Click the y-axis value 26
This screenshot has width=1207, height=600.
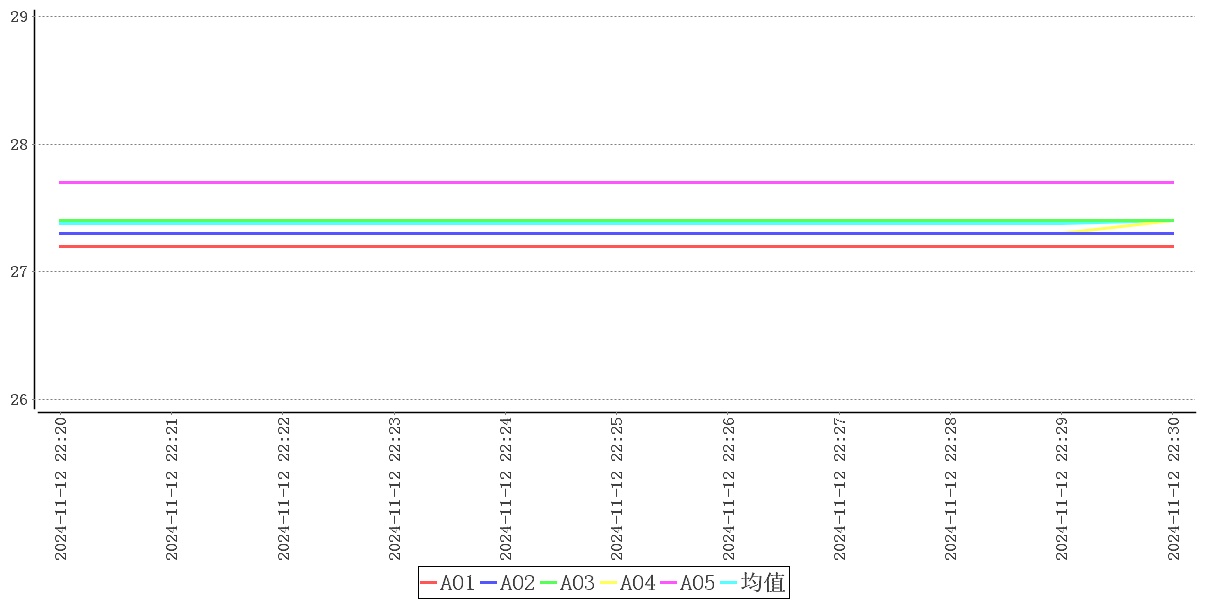18,400
